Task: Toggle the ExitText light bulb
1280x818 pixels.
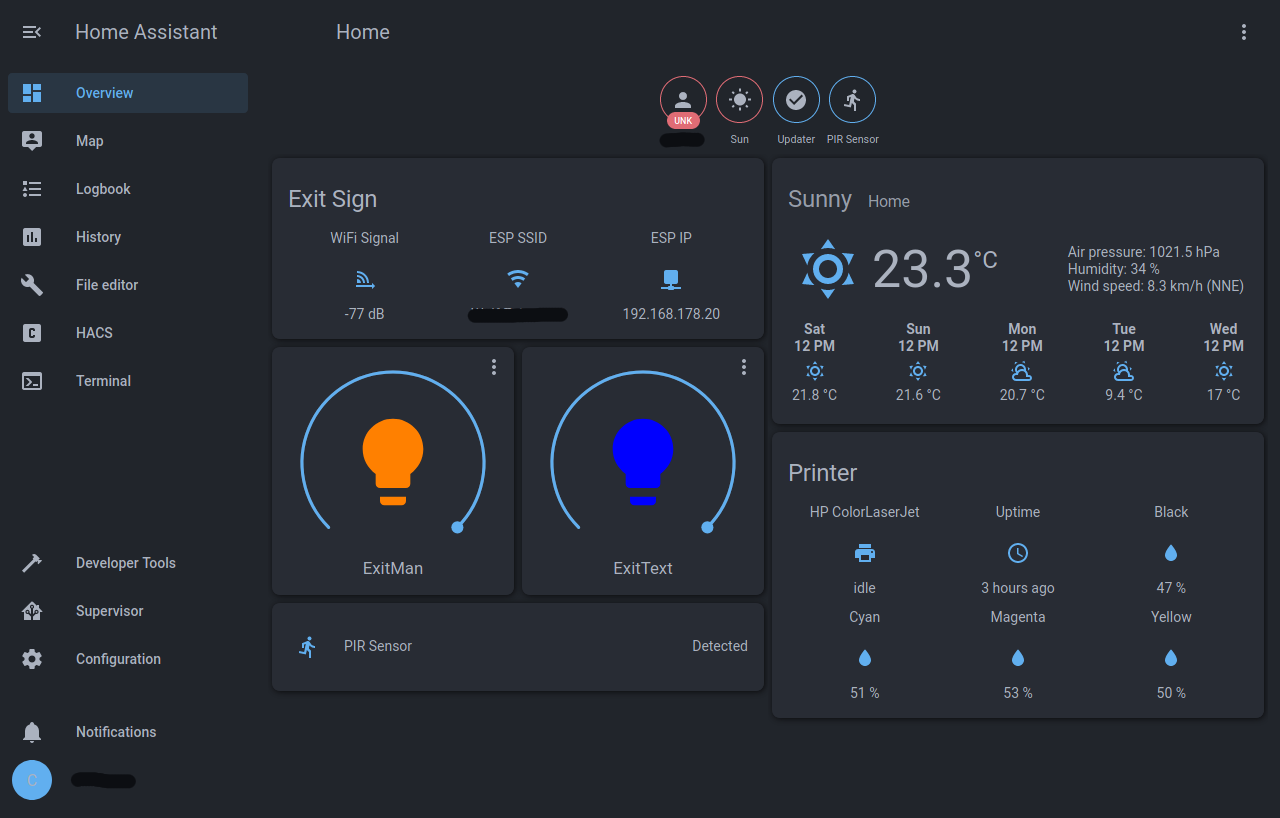Action: pyautogui.click(x=642, y=460)
